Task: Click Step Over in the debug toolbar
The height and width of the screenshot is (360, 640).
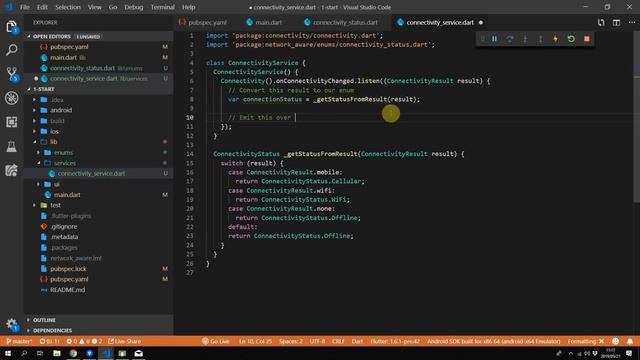Action: point(510,39)
